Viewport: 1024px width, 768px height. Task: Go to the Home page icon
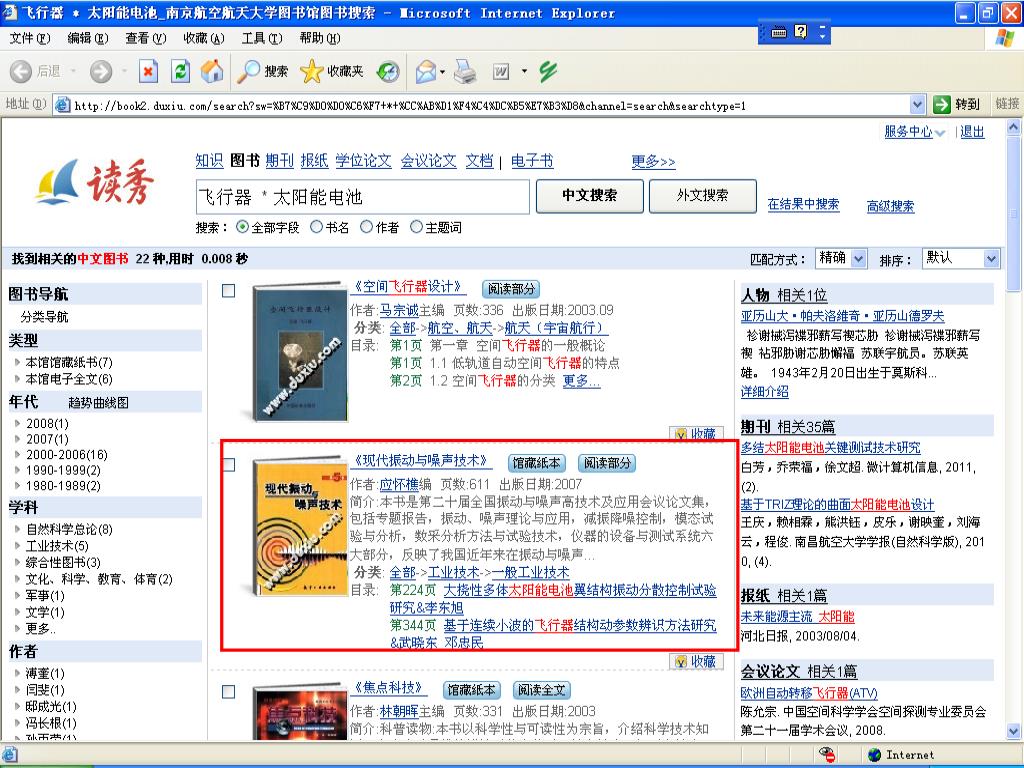tap(212, 71)
